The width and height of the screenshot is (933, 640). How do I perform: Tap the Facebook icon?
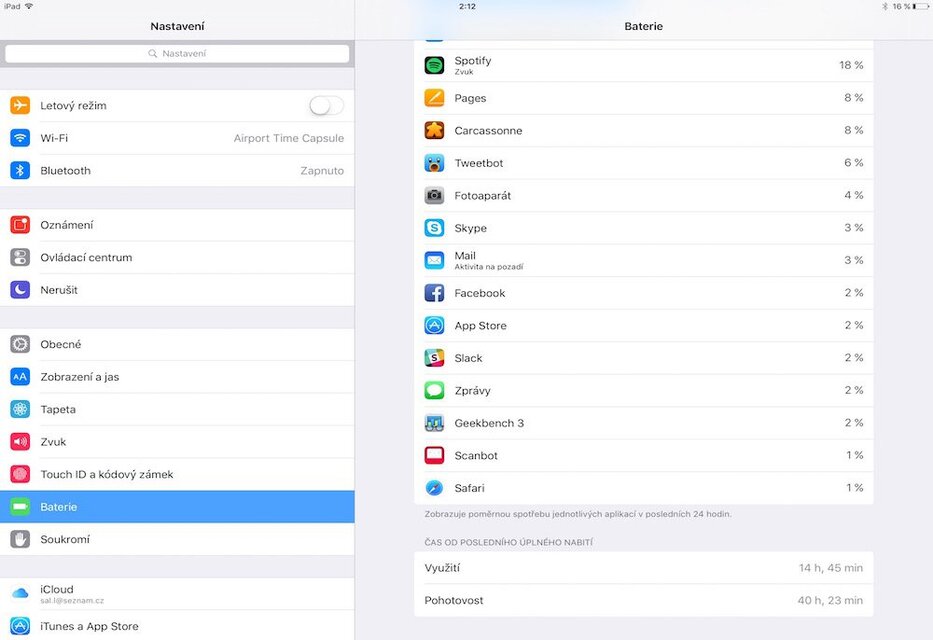pos(434,292)
